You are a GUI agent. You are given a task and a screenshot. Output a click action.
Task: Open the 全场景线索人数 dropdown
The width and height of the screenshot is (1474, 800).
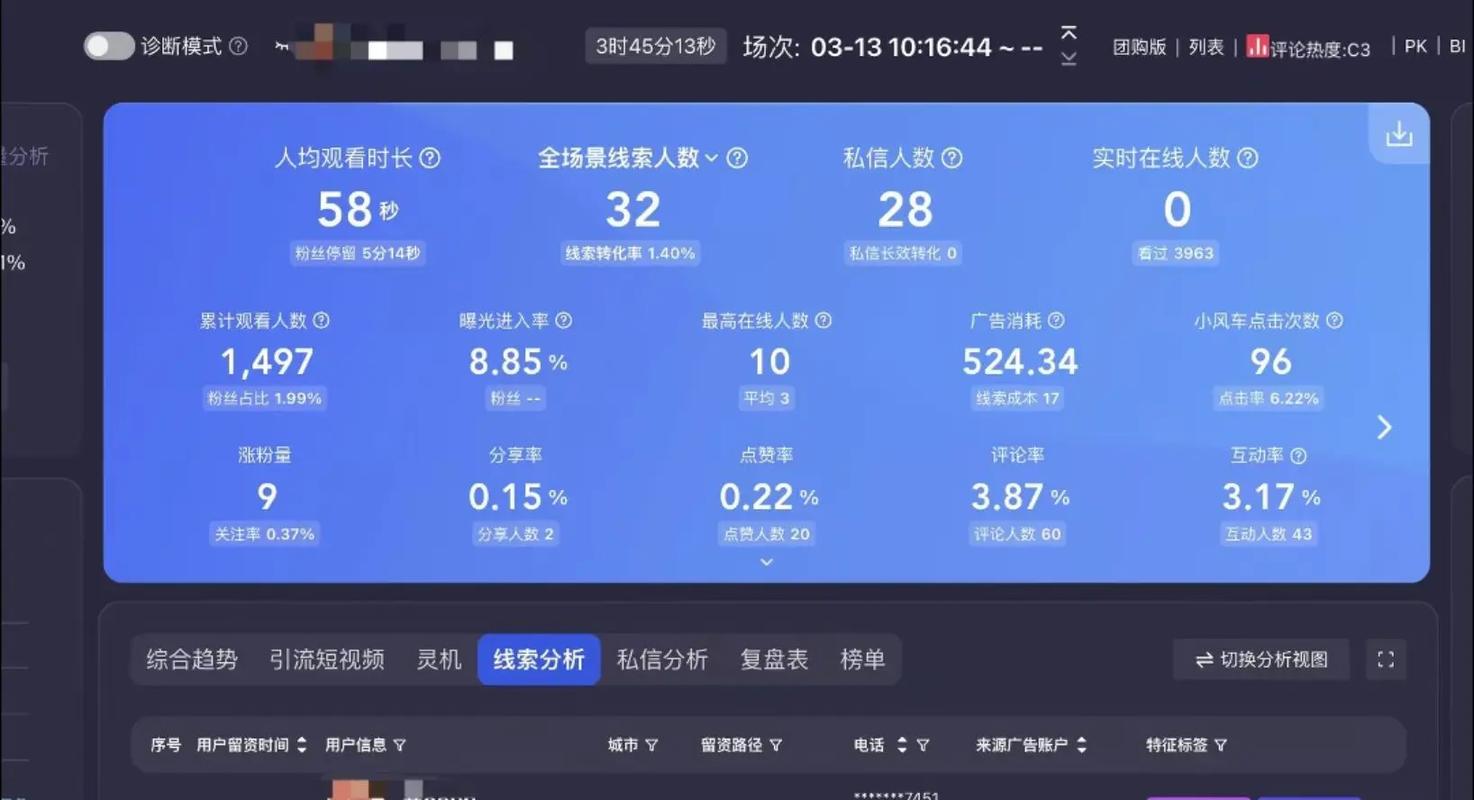coord(711,158)
